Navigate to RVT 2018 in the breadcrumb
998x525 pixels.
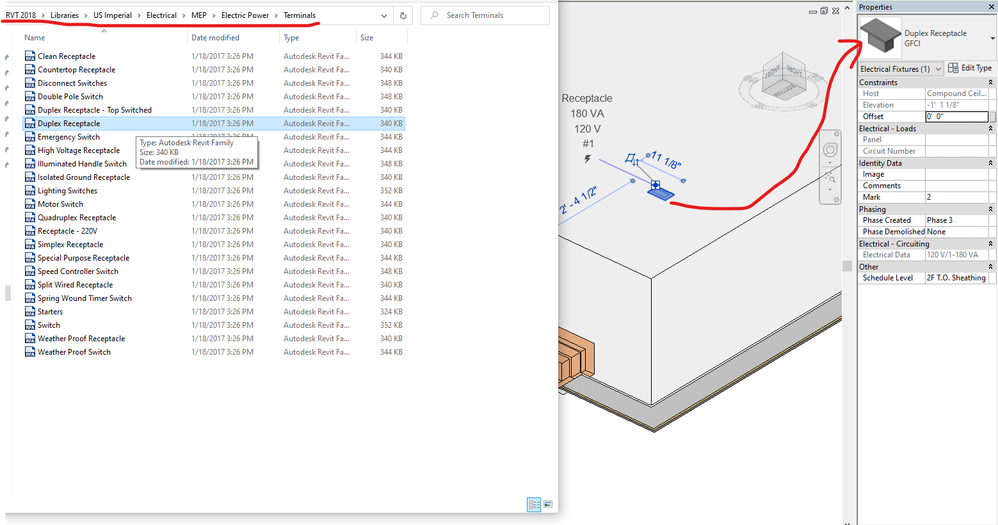pos(21,15)
